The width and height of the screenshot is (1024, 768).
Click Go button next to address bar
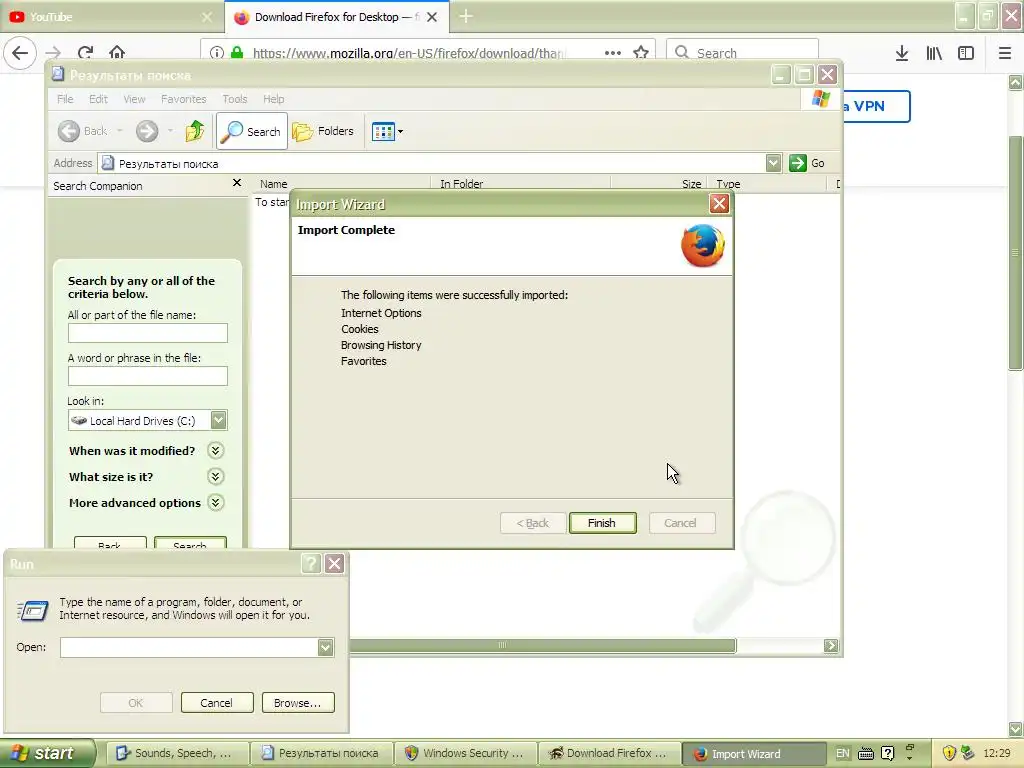click(807, 163)
